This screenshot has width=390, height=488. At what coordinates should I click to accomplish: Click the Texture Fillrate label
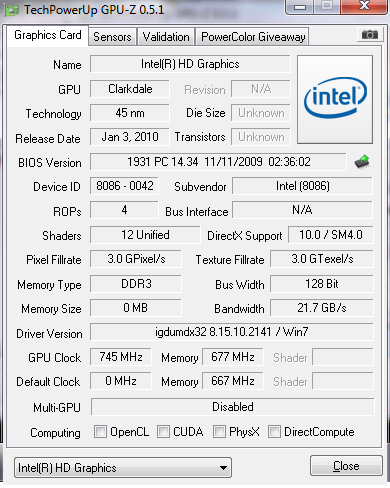pyautogui.click(x=230, y=260)
